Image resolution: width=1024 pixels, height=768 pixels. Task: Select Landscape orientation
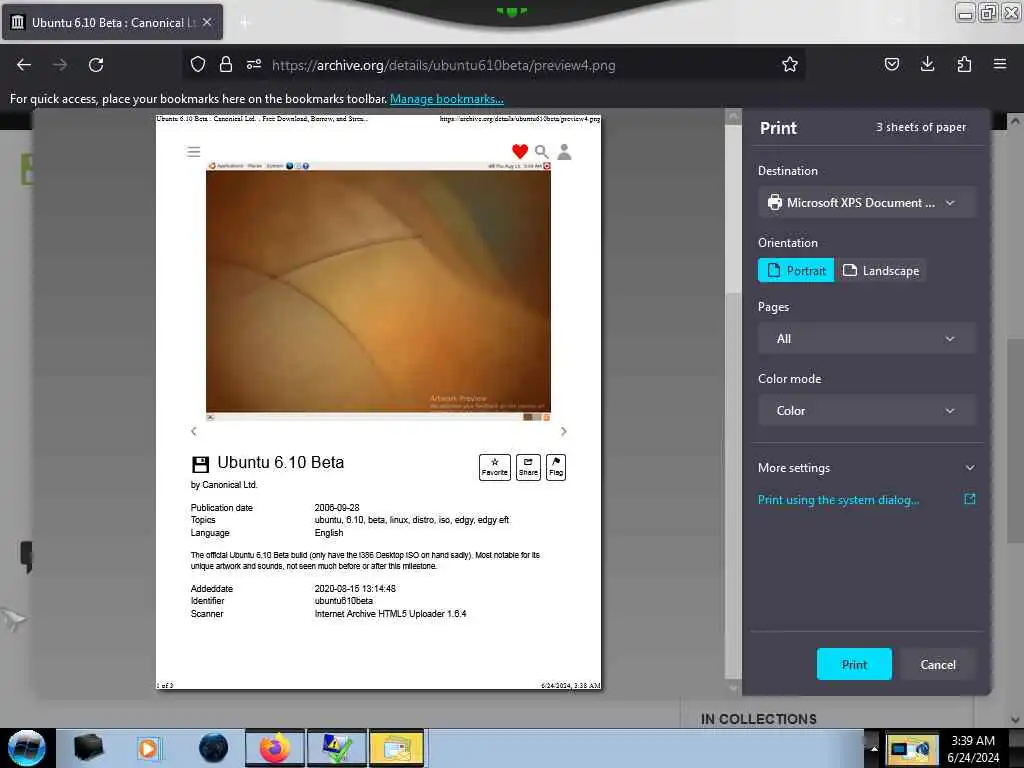pyautogui.click(x=881, y=270)
